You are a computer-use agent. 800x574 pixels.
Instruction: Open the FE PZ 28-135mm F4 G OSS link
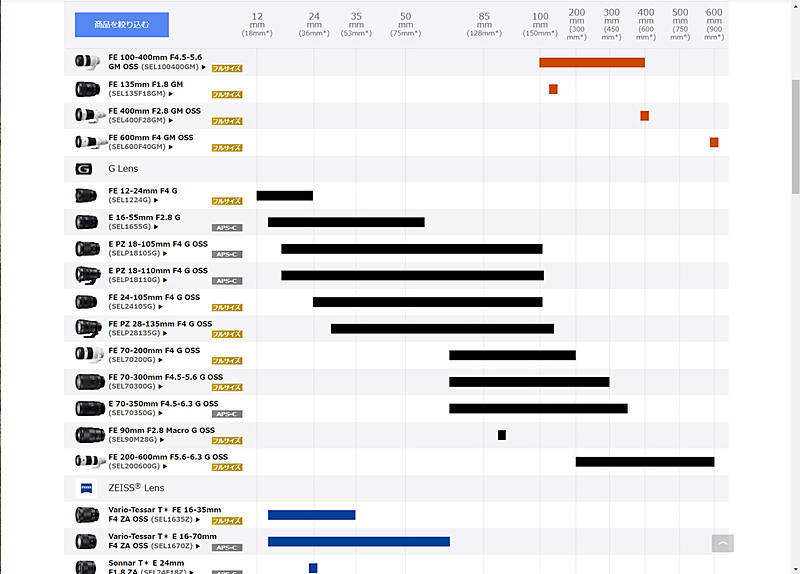pyautogui.click(x=160, y=328)
